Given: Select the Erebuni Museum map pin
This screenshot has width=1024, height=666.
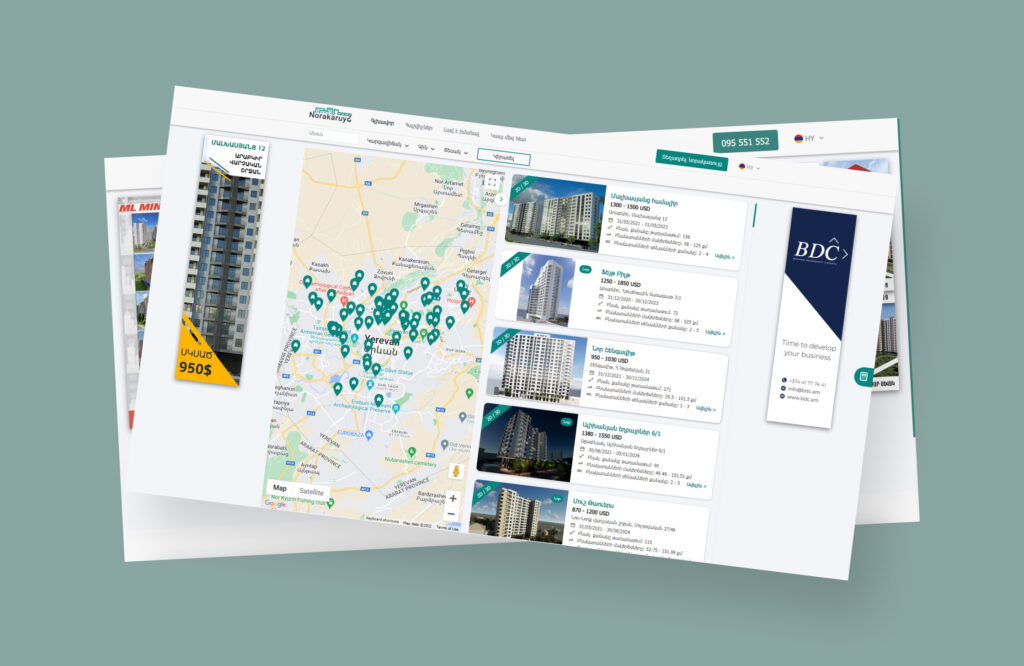Looking at the screenshot, I should coord(396,409).
